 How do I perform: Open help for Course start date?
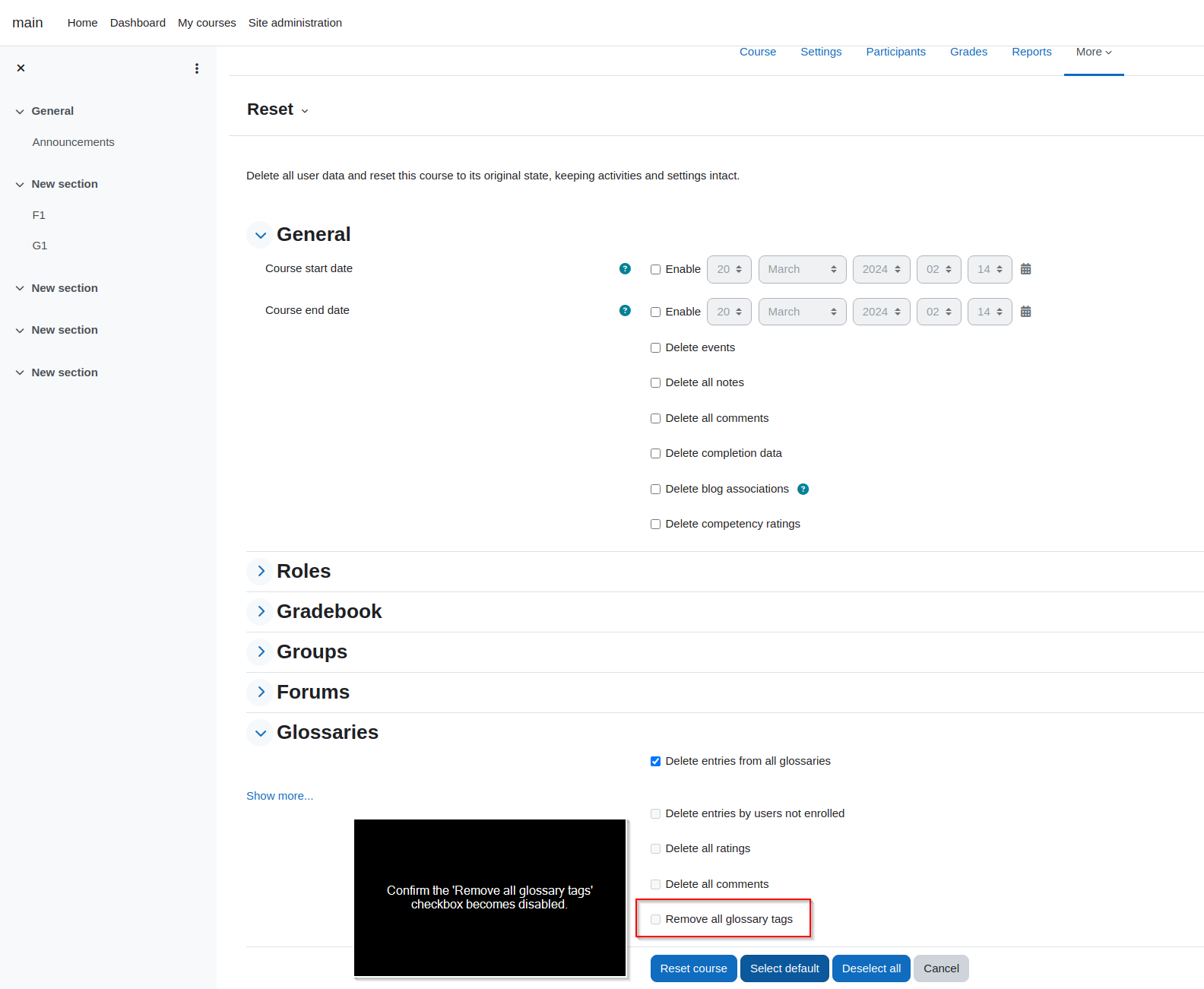click(x=625, y=268)
